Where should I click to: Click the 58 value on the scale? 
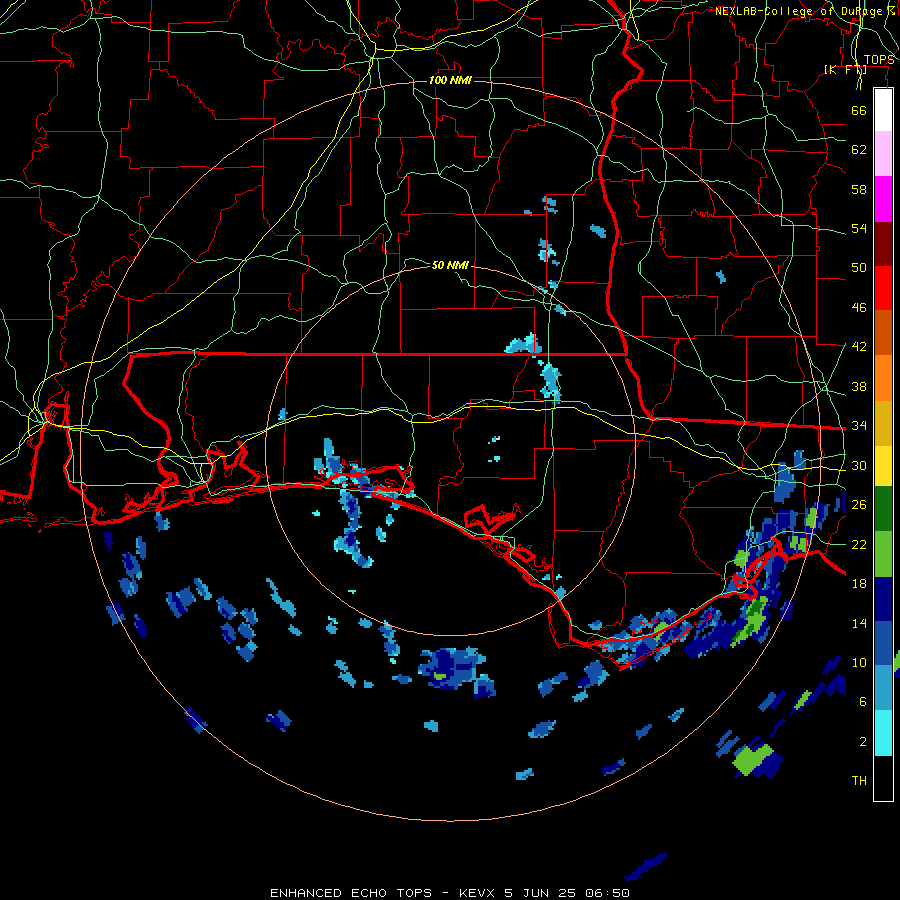pyautogui.click(x=859, y=189)
